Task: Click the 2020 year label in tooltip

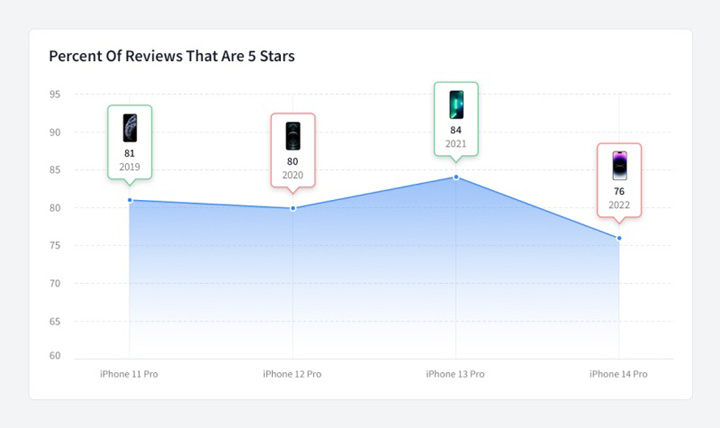Action: click(293, 174)
